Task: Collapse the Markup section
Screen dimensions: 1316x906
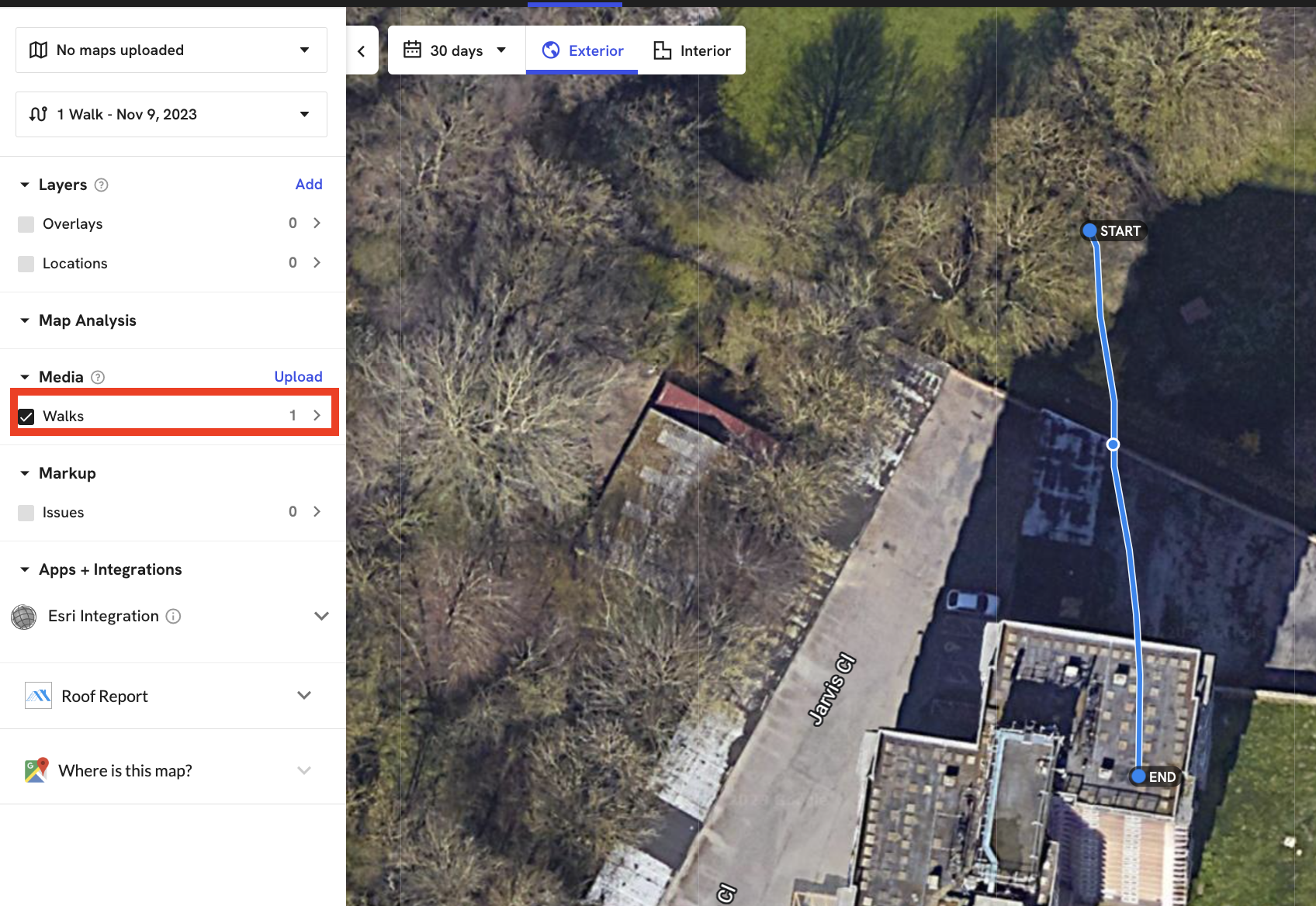Action: tap(25, 473)
